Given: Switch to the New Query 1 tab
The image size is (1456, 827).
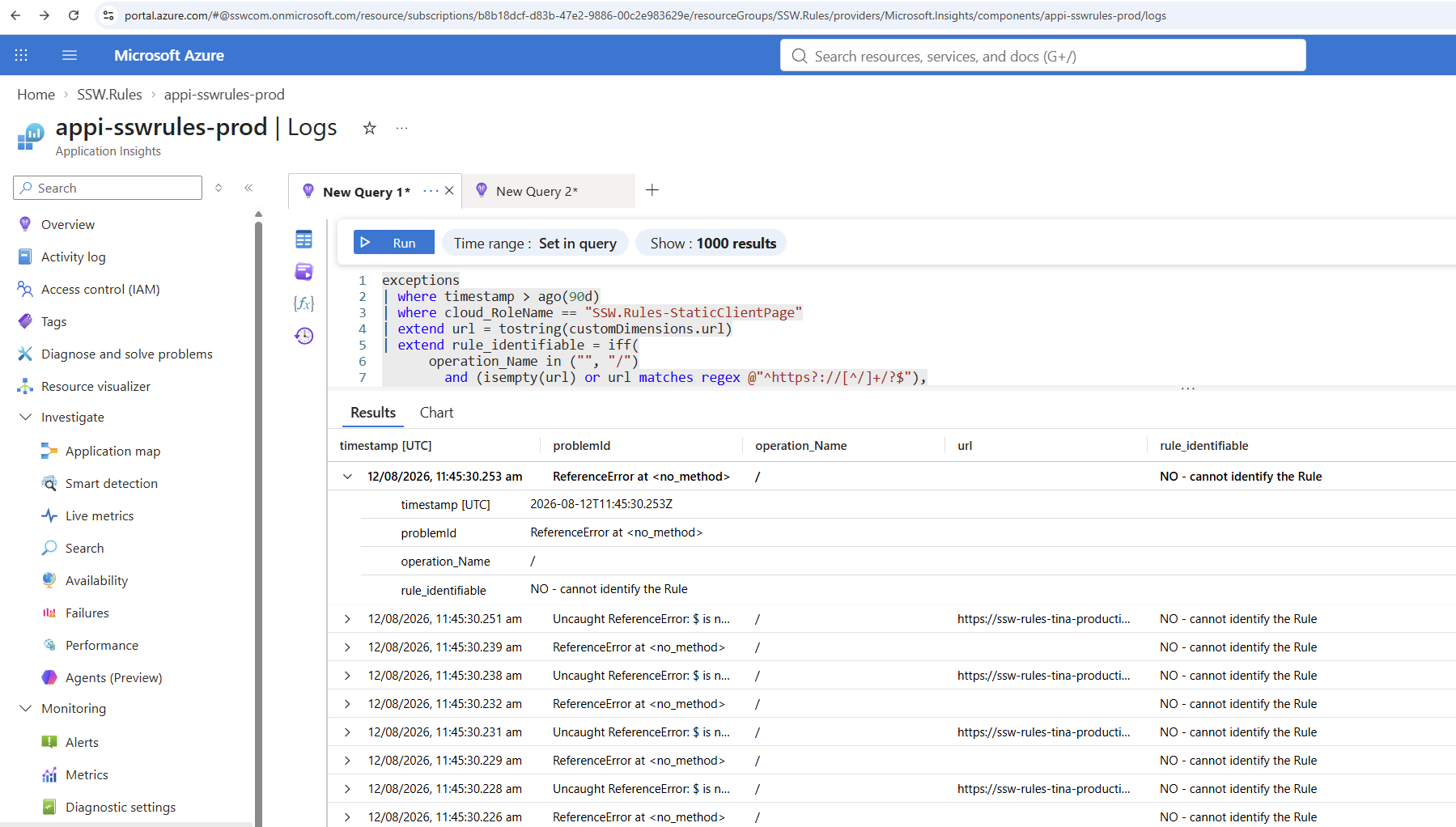Looking at the screenshot, I should [366, 192].
